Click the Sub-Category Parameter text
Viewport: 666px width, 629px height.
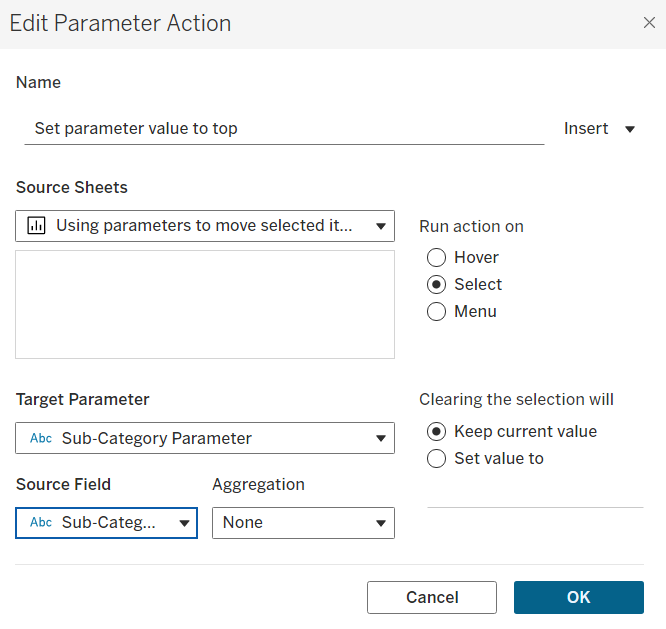(157, 438)
